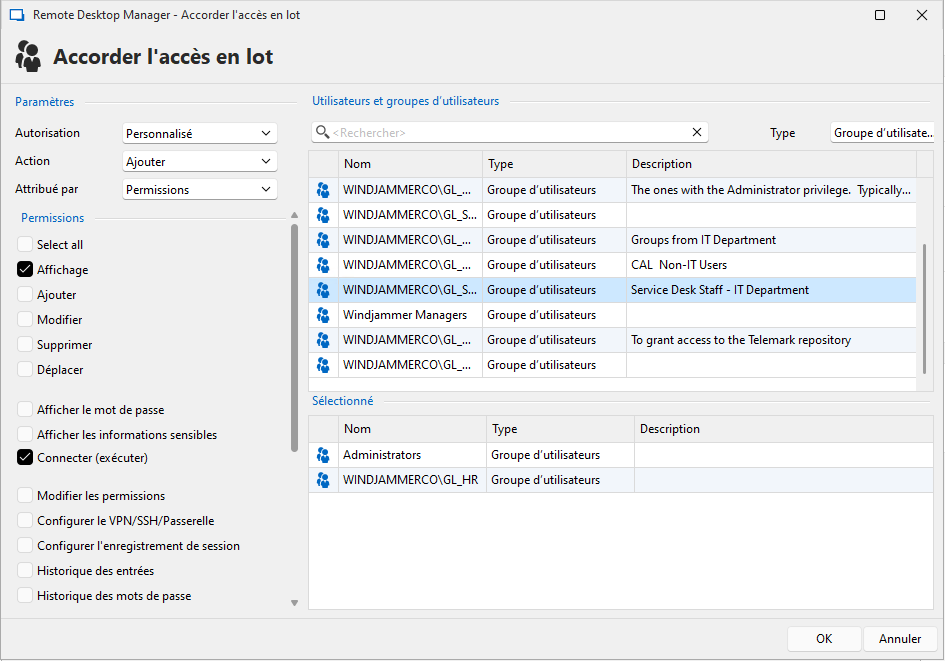This screenshot has width=945, height=661.
Task: Check the Select all checkbox
Action: pos(25,245)
